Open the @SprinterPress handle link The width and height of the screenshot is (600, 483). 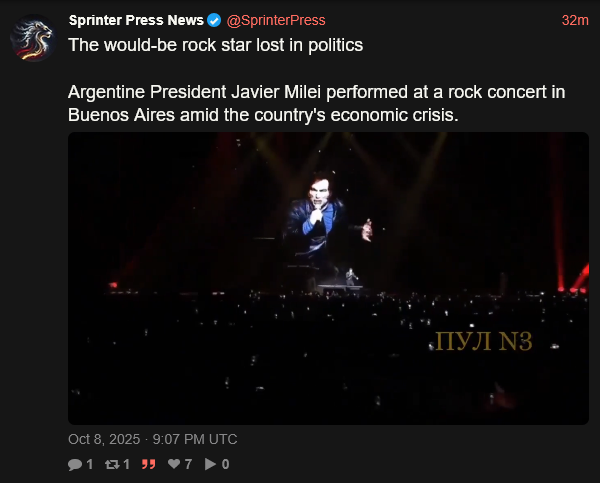(x=276, y=20)
